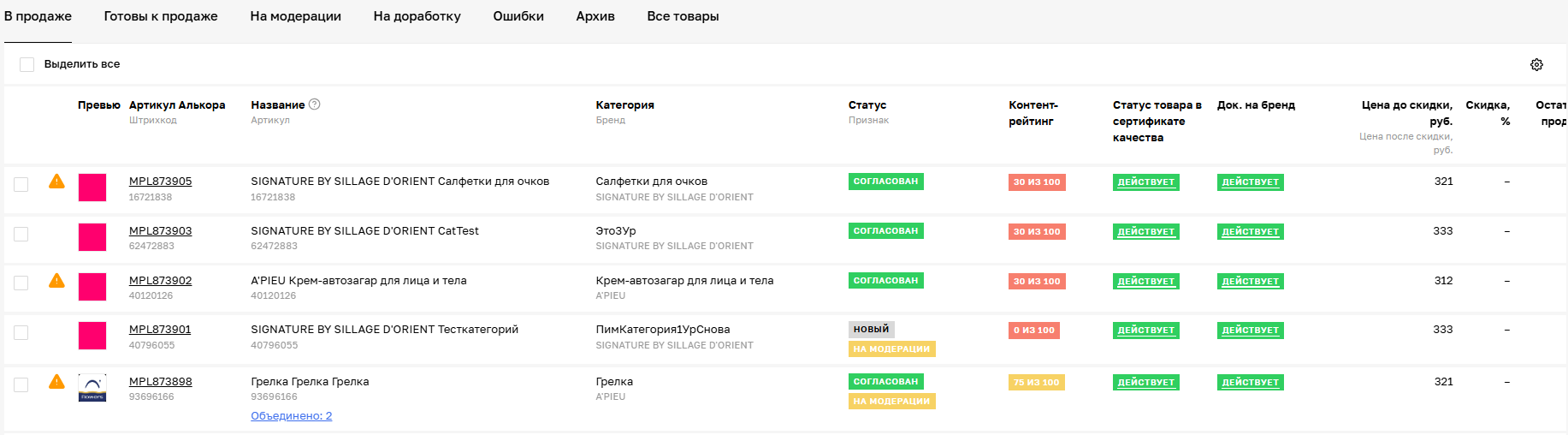1568x435 pixels.
Task: Tick the Выделить все checkbox
Action: coord(27,64)
